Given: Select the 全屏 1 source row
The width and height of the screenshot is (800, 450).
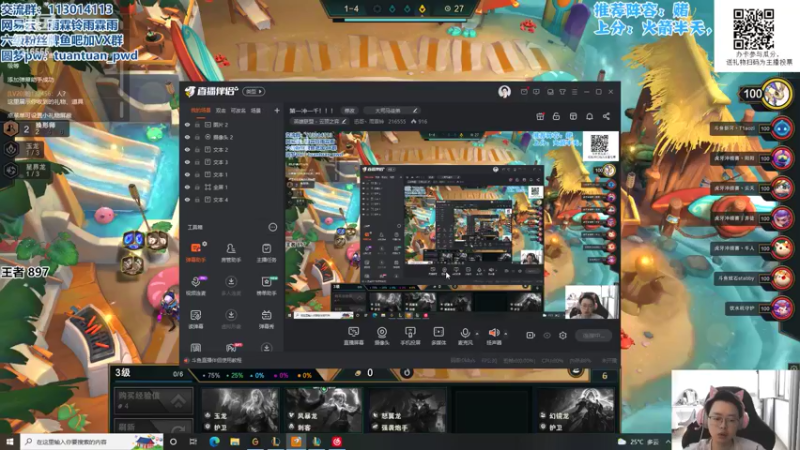Looking at the screenshot, I should pyautogui.click(x=232, y=187).
